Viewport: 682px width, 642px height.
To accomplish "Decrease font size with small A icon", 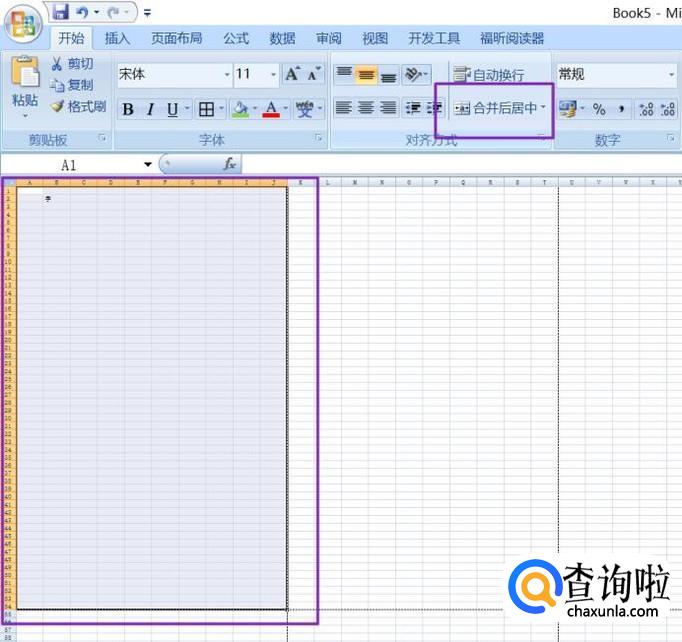I will tap(314, 74).
